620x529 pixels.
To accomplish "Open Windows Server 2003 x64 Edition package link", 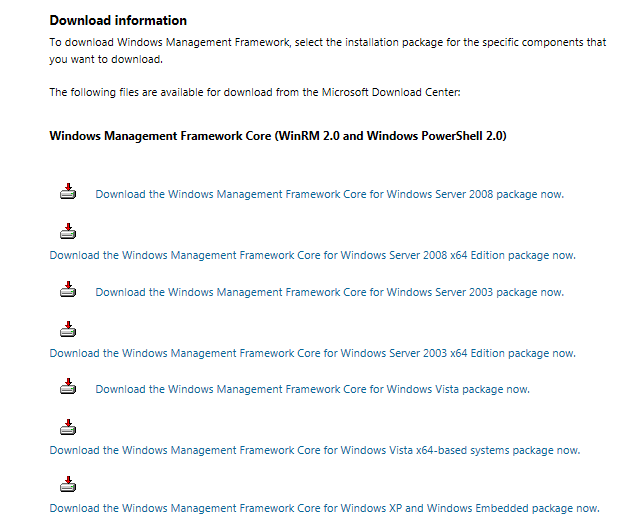I will click(x=312, y=353).
